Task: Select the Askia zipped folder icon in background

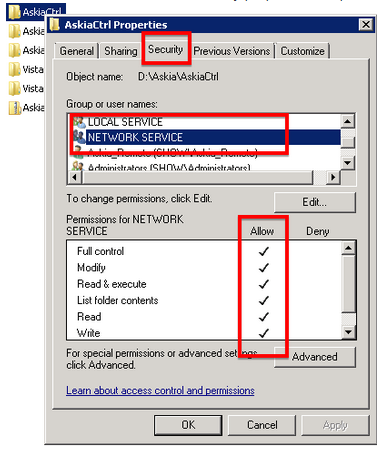Action: point(15,108)
